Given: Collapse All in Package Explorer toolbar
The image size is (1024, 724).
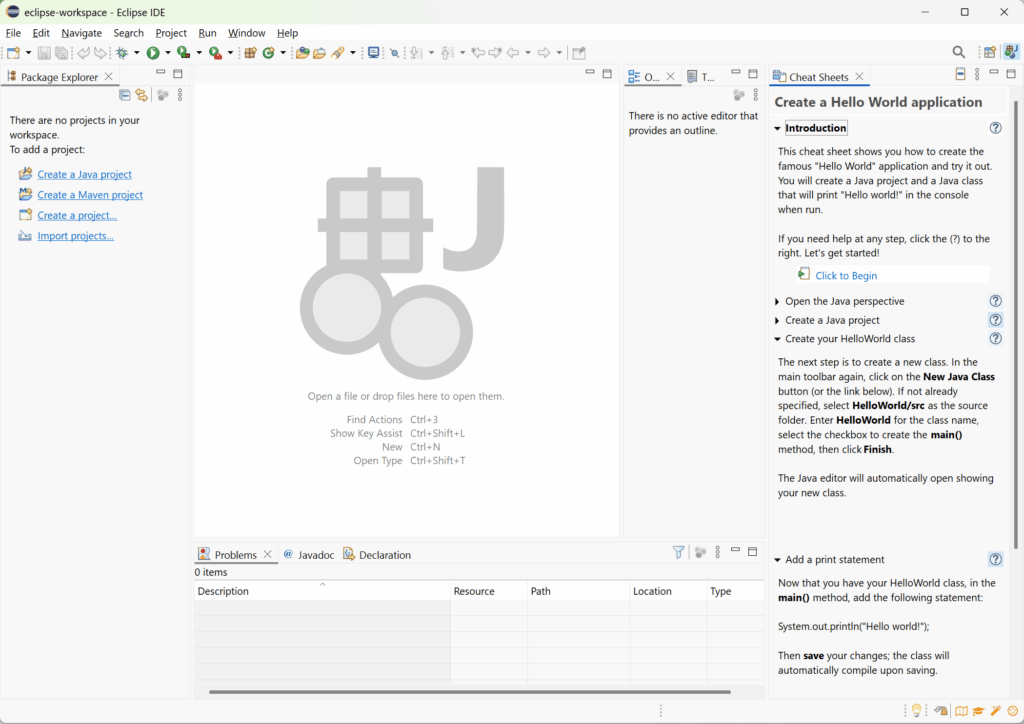Looking at the screenshot, I should click(x=125, y=95).
